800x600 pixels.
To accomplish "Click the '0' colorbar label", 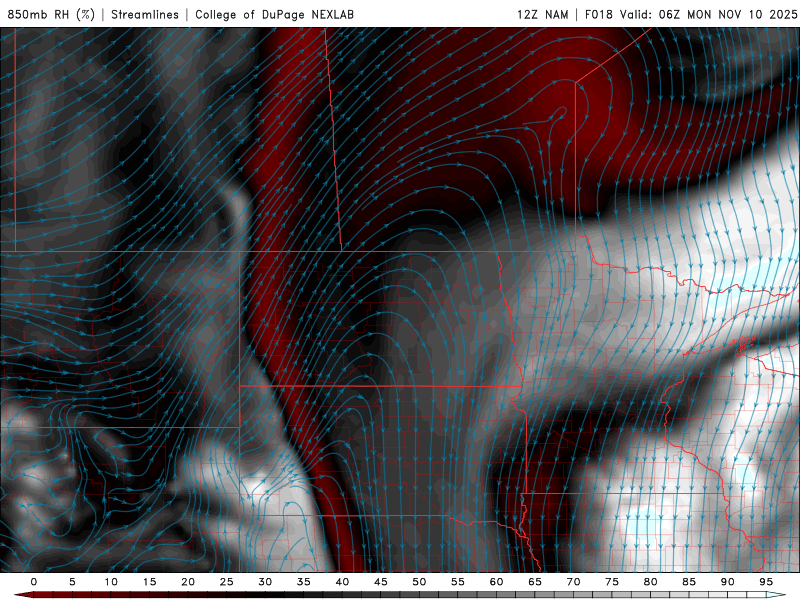I will [x=34, y=582].
